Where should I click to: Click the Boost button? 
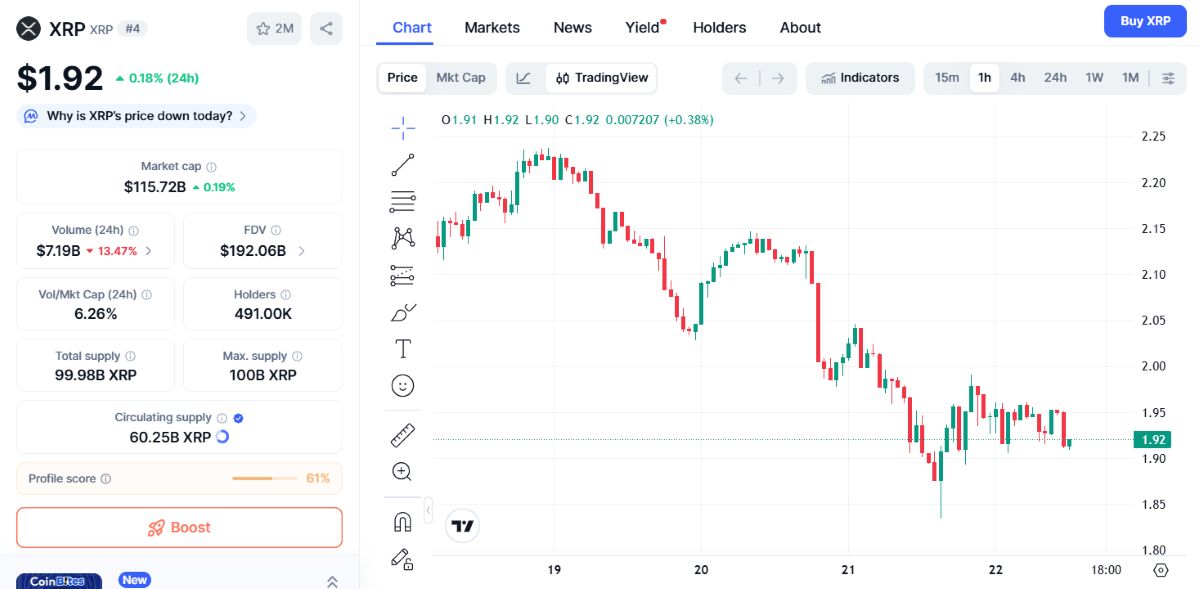click(179, 528)
